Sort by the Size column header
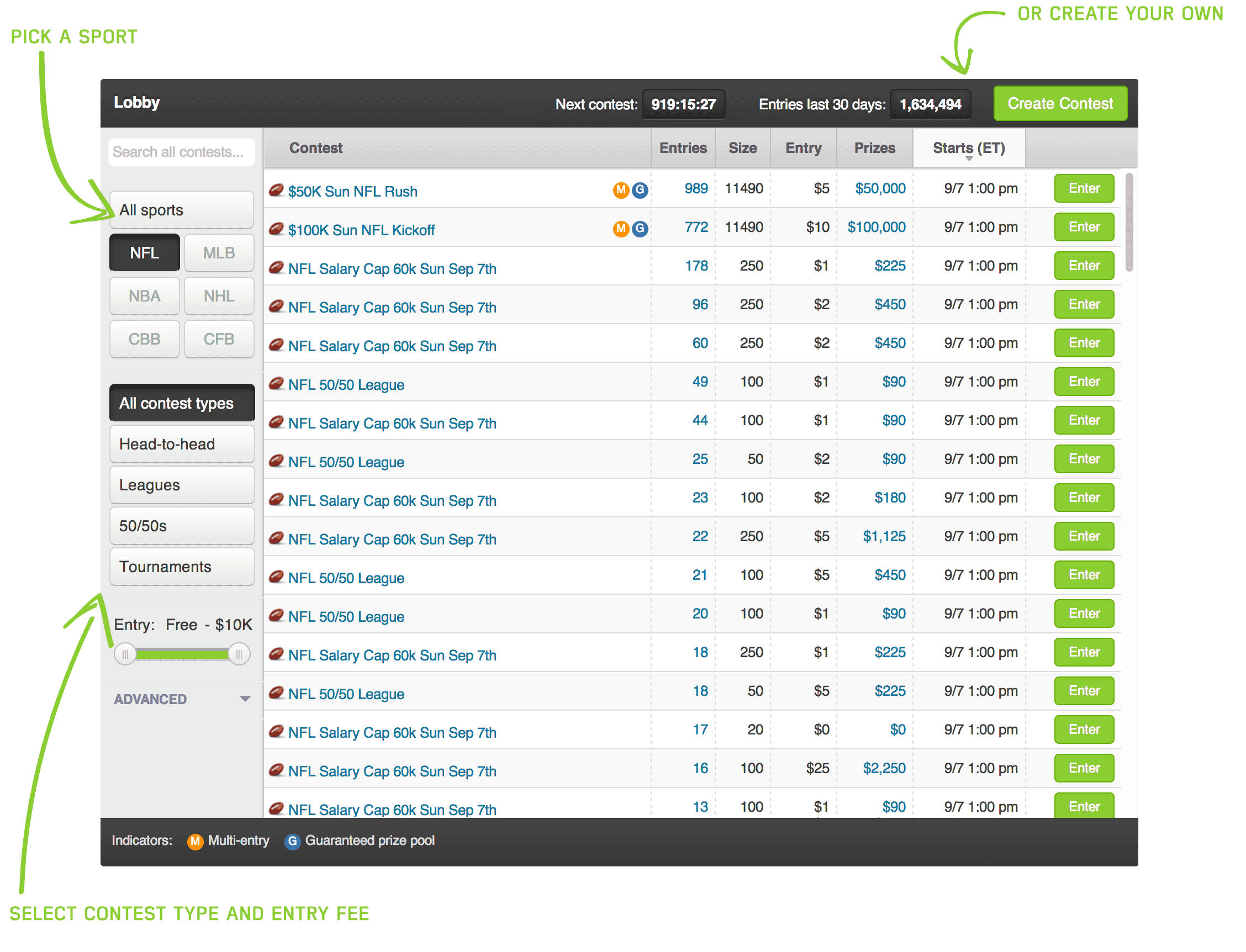1246x952 pixels. click(x=742, y=149)
